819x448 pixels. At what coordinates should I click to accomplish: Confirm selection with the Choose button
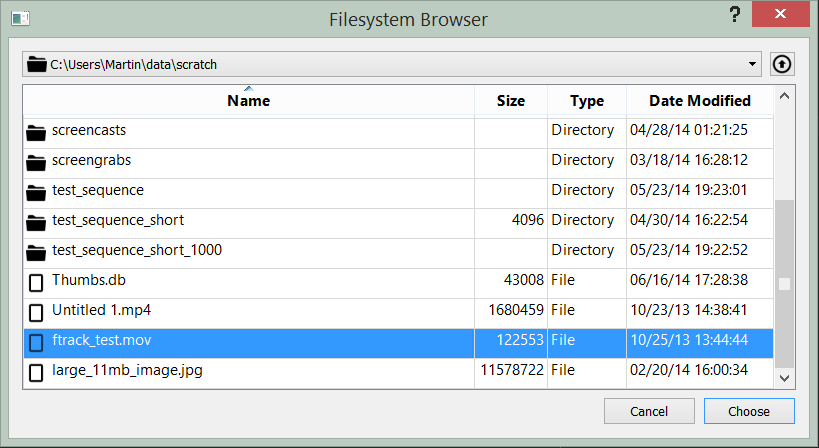(x=749, y=411)
